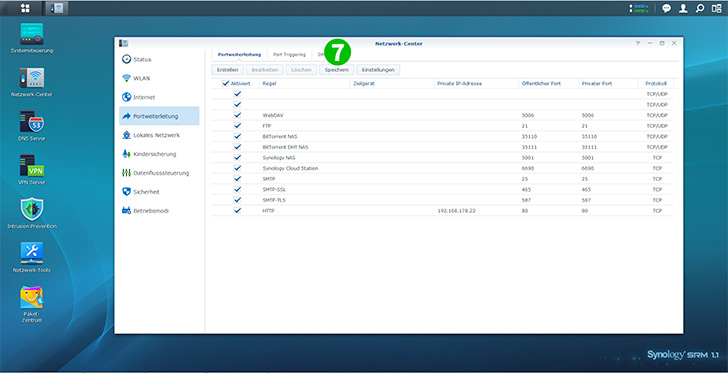Select the Netzwerk-Center taskbar icon

pyautogui.click(x=57, y=8)
